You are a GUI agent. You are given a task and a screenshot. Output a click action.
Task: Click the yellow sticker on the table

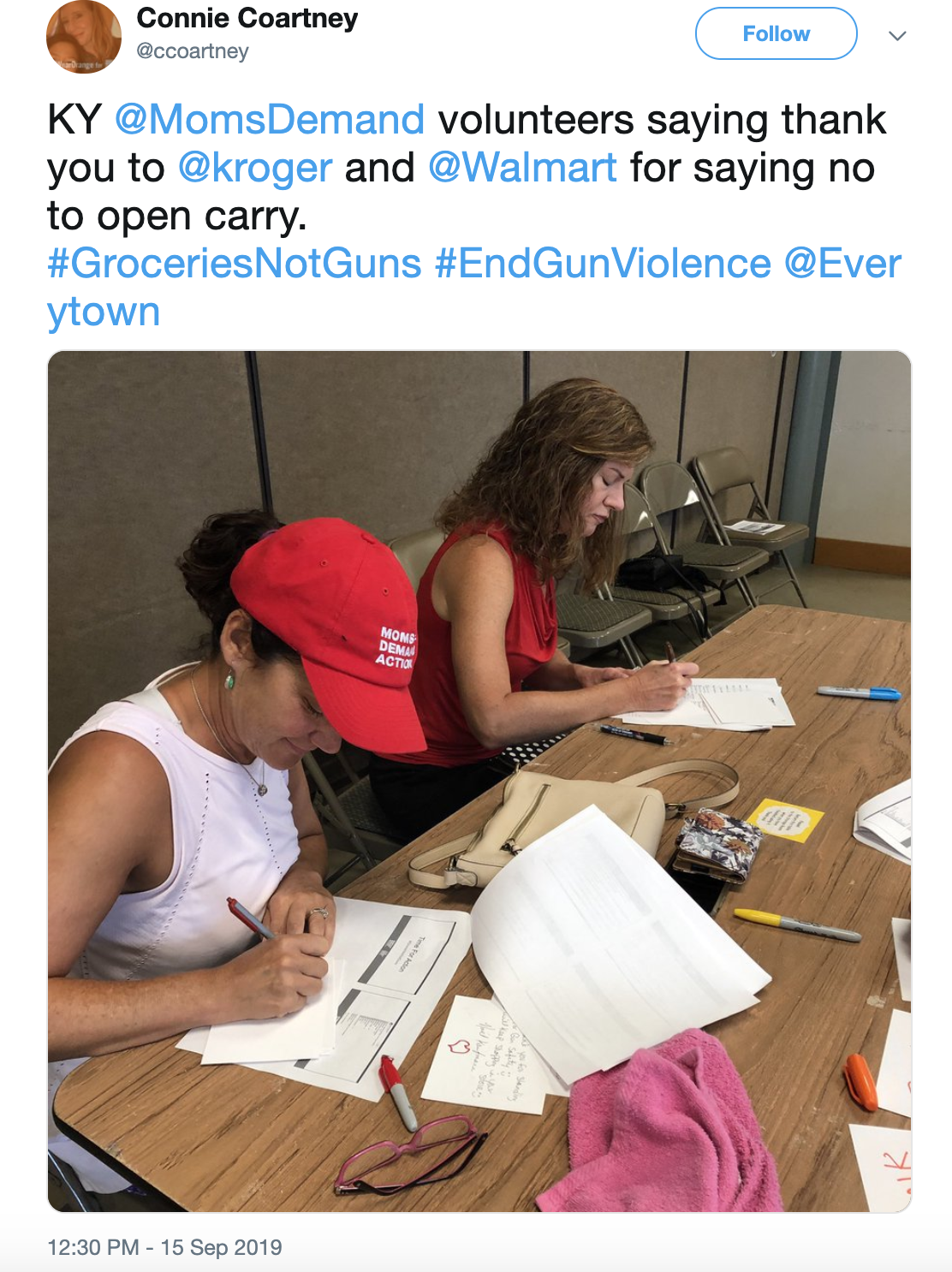click(785, 820)
